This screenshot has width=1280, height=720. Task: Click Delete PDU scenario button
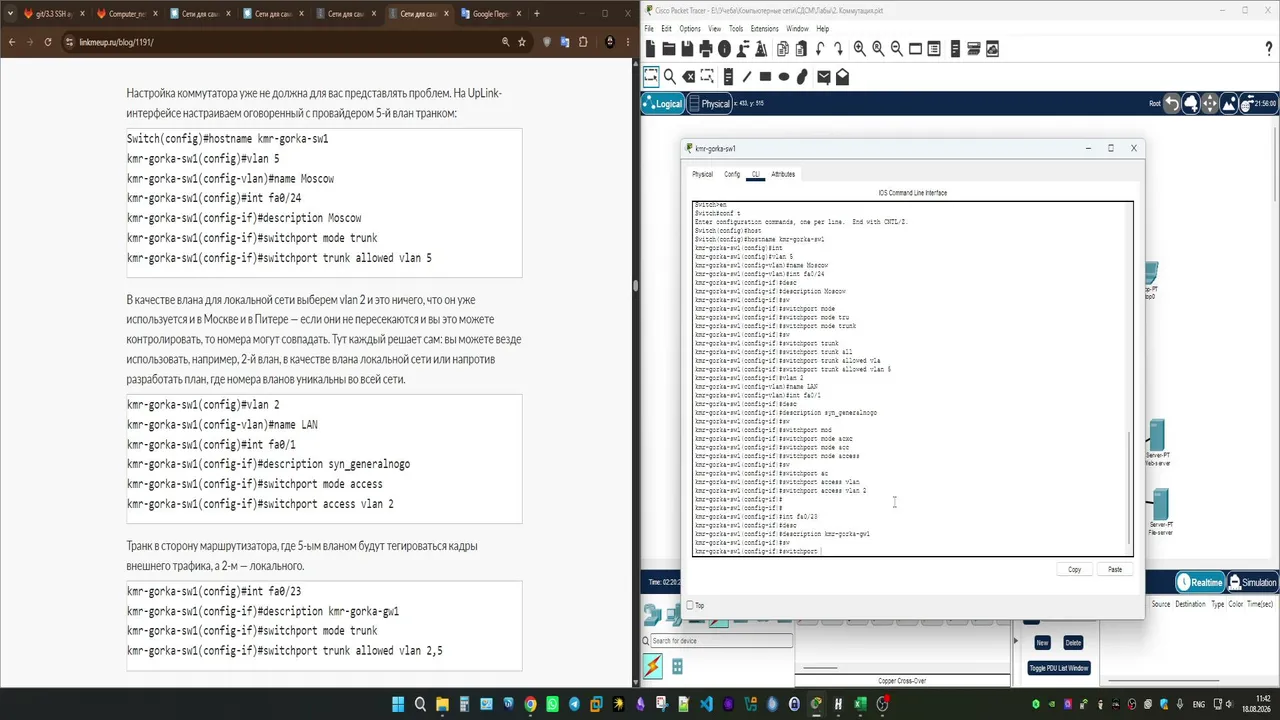[1073, 643]
